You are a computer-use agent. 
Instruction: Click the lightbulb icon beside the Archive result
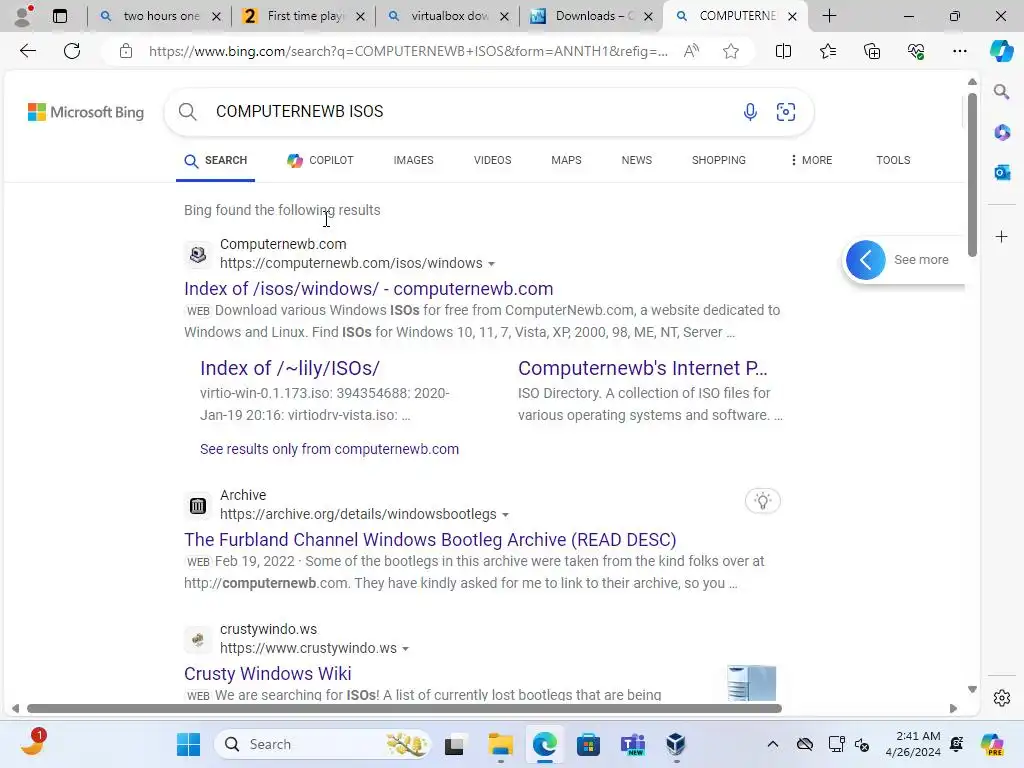[x=763, y=501]
